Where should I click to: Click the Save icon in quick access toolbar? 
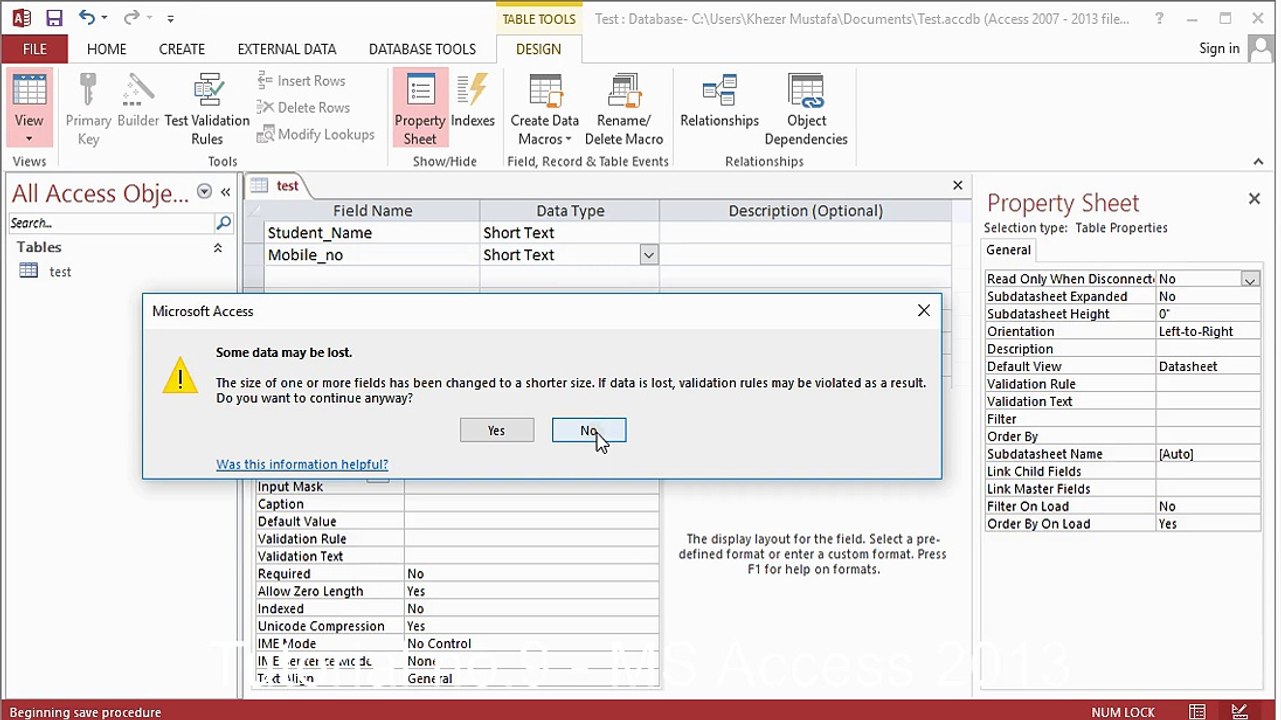point(54,18)
